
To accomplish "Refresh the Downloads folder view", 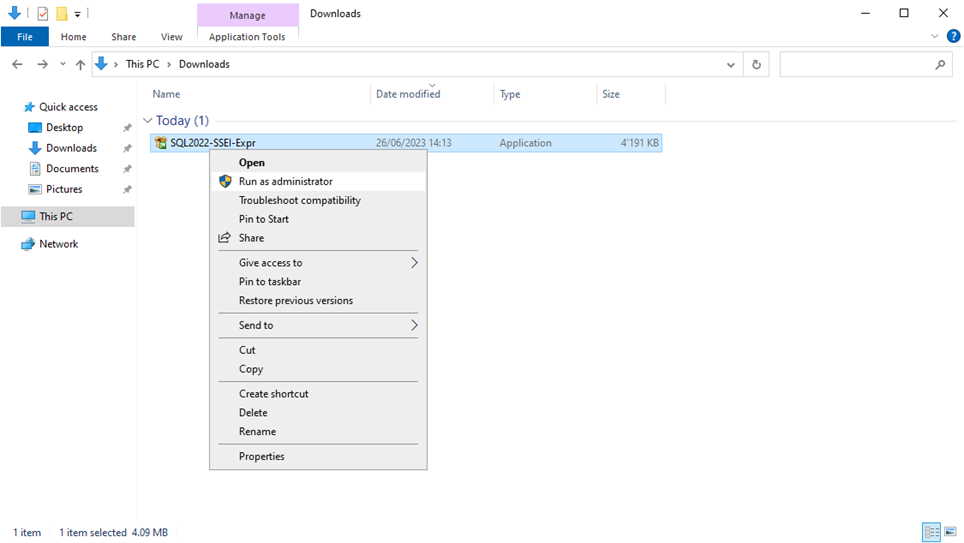I will [756, 64].
